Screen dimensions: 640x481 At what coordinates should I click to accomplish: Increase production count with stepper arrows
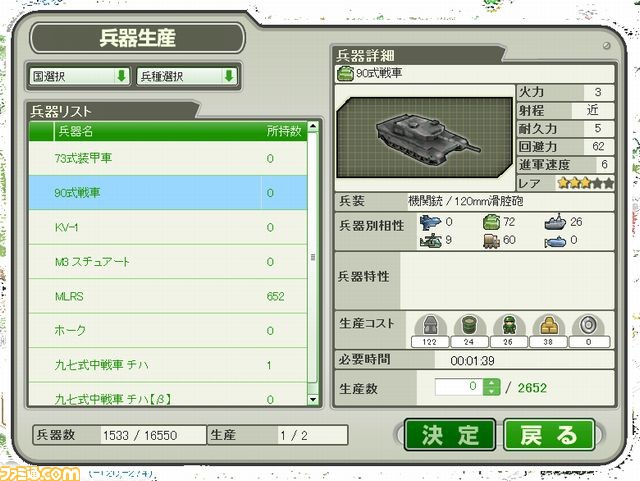(x=491, y=383)
